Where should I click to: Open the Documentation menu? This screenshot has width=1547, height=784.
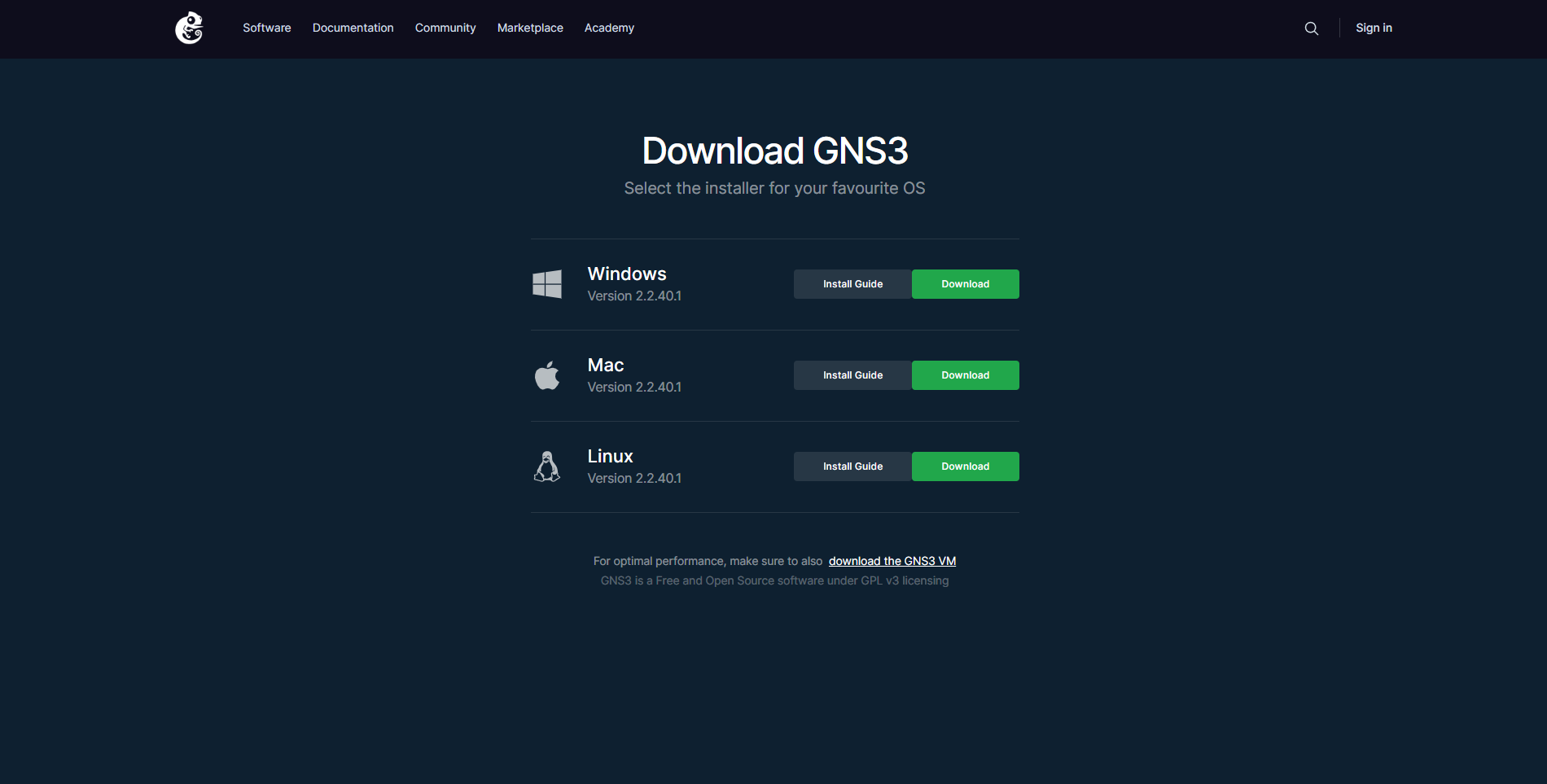[353, 28]
